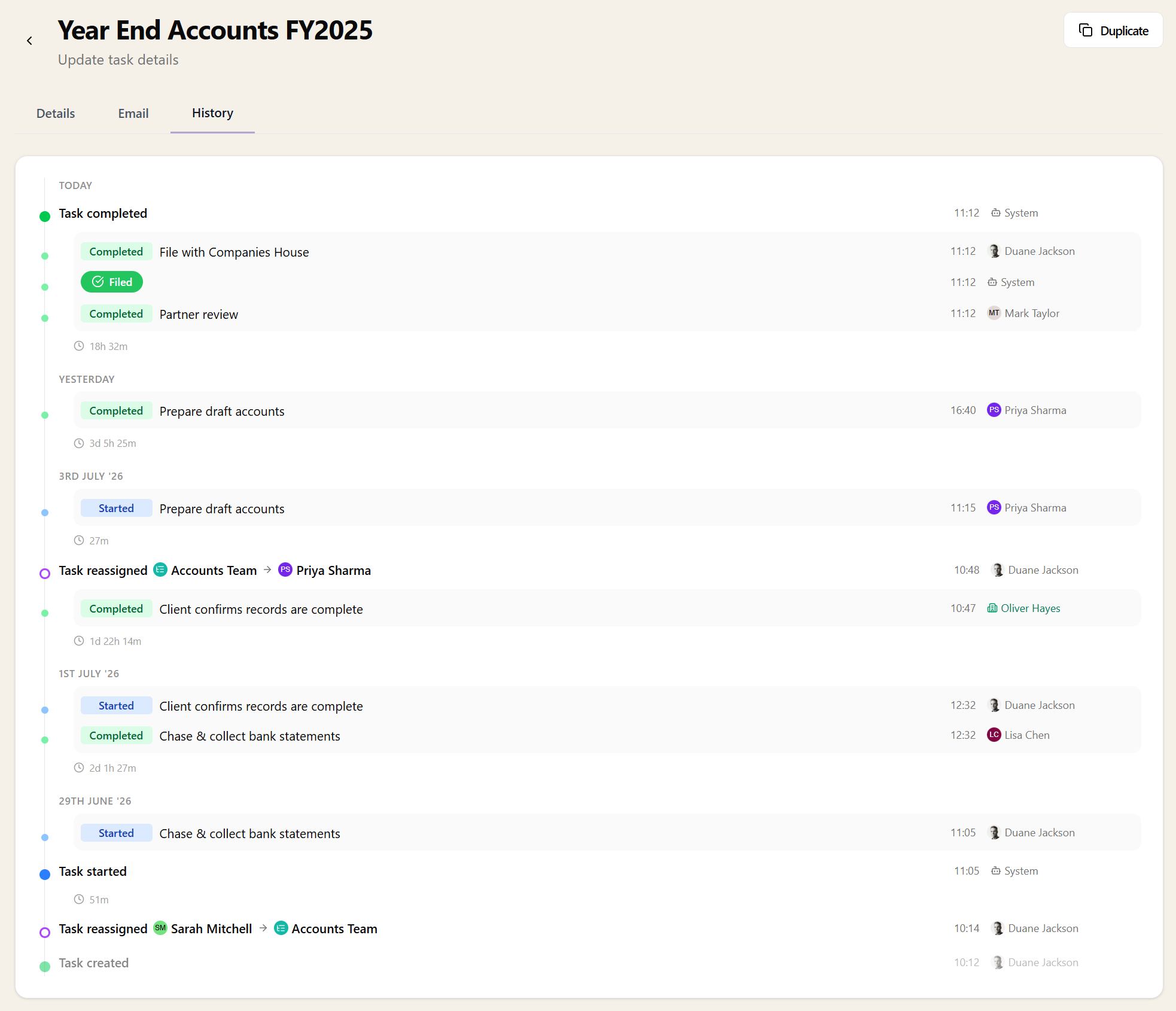Click Duane Jackson avatar on File with Companies House row
Viewport: 1176px width, 1011px height.
pyautogui.click(x=994, y=251)
